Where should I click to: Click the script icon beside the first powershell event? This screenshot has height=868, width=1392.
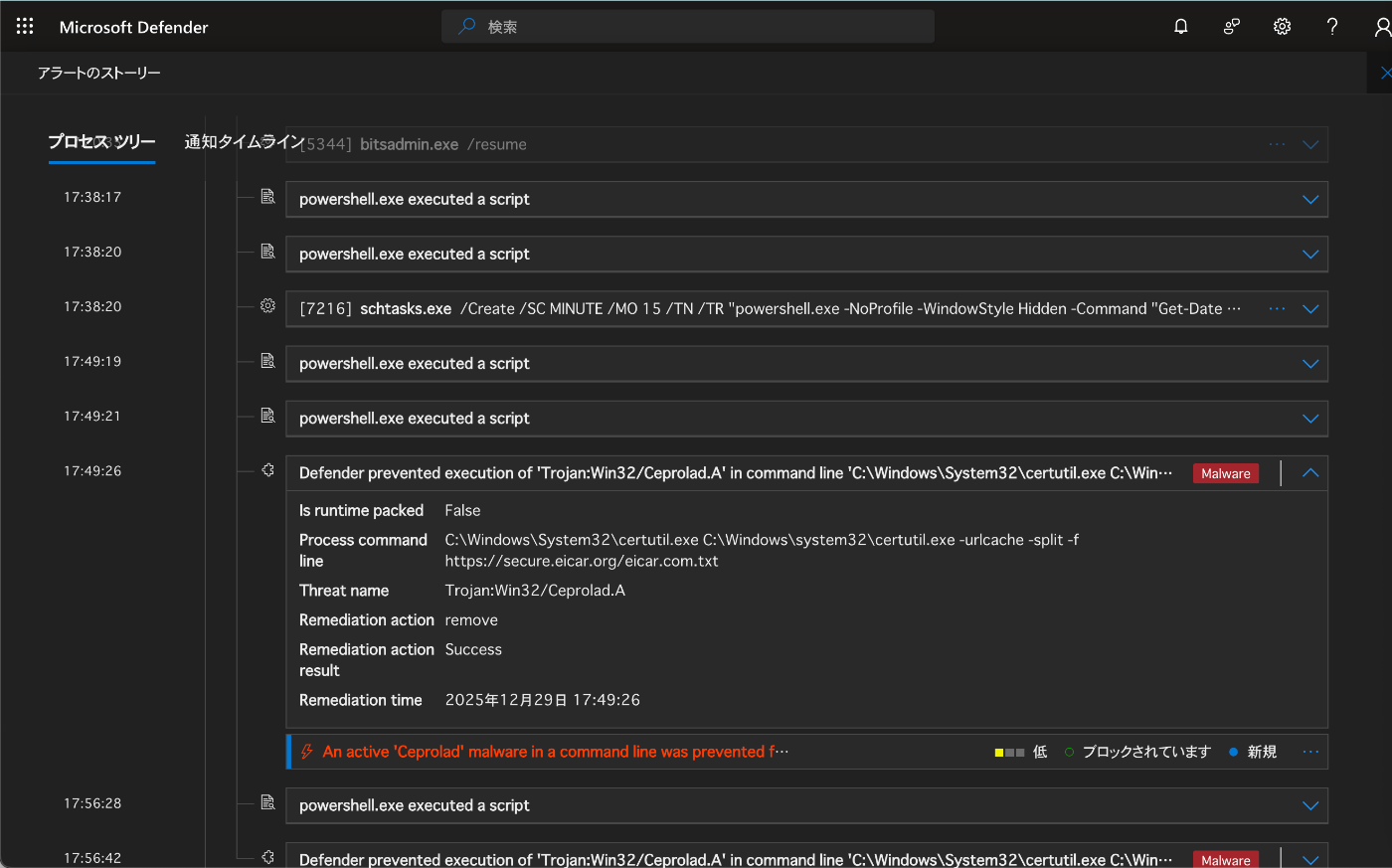click(267, 196)
